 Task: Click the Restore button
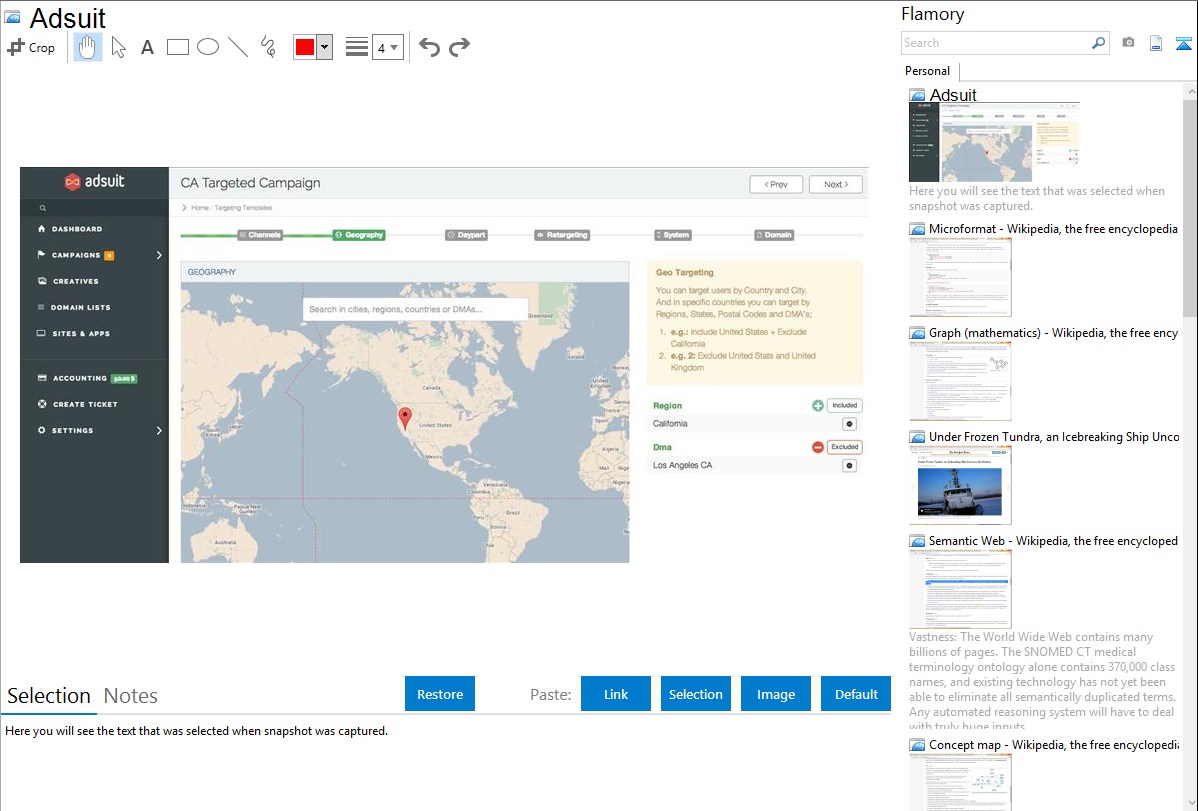(x=440, y=694)
